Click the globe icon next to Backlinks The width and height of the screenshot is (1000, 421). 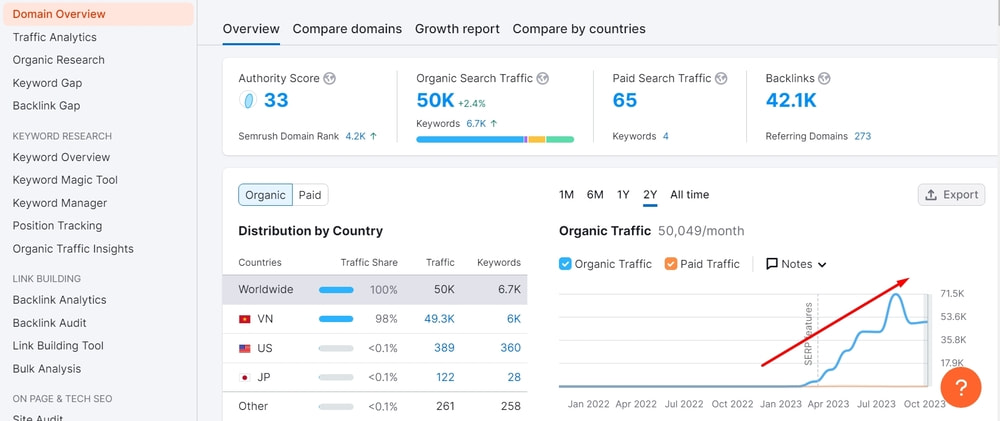point(824,78)
